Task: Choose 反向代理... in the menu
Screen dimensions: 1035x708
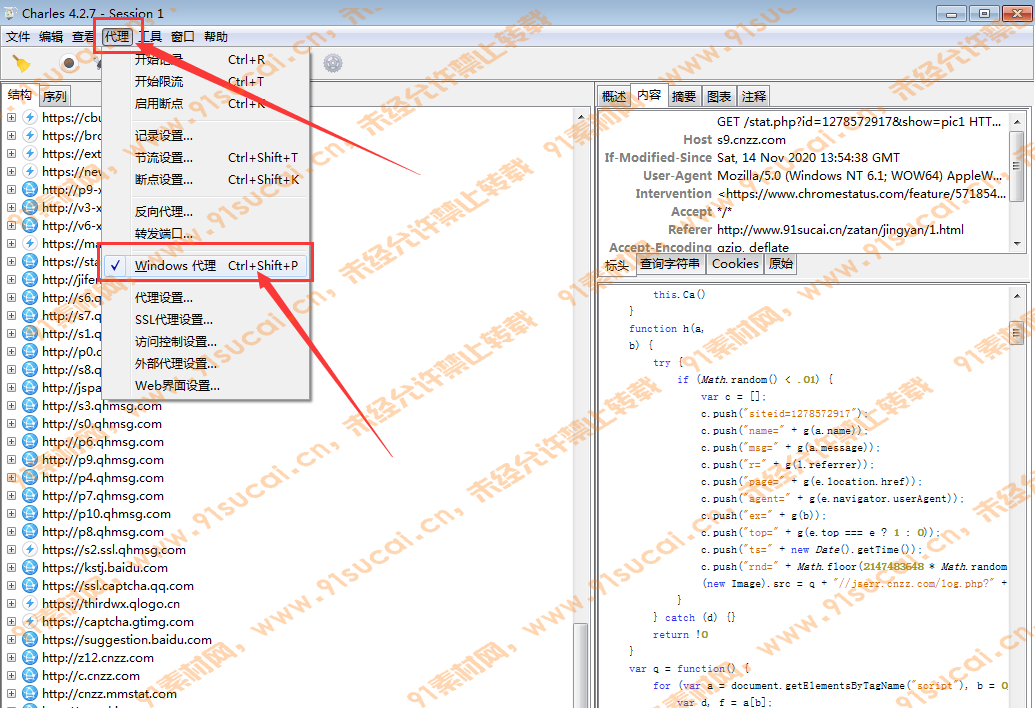Action: click(x=205, y=211)
